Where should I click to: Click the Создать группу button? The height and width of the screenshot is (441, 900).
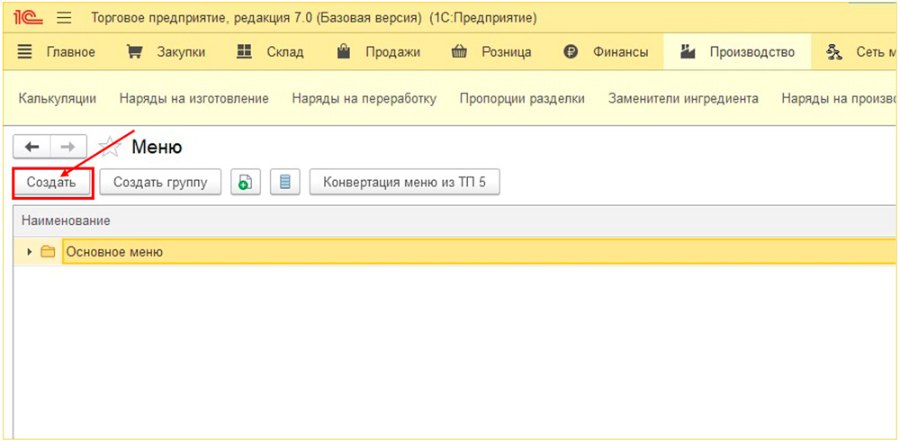point(160,183)
